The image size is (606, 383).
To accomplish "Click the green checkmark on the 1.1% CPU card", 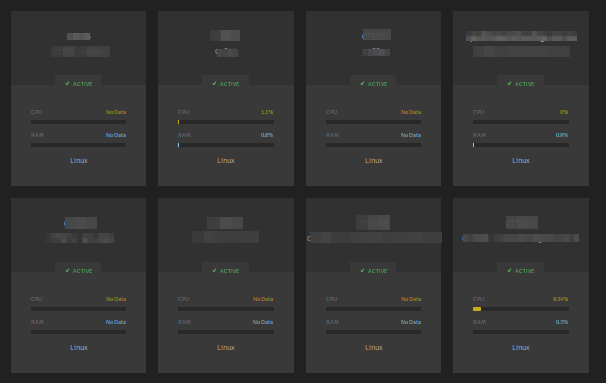I will 214,83.
